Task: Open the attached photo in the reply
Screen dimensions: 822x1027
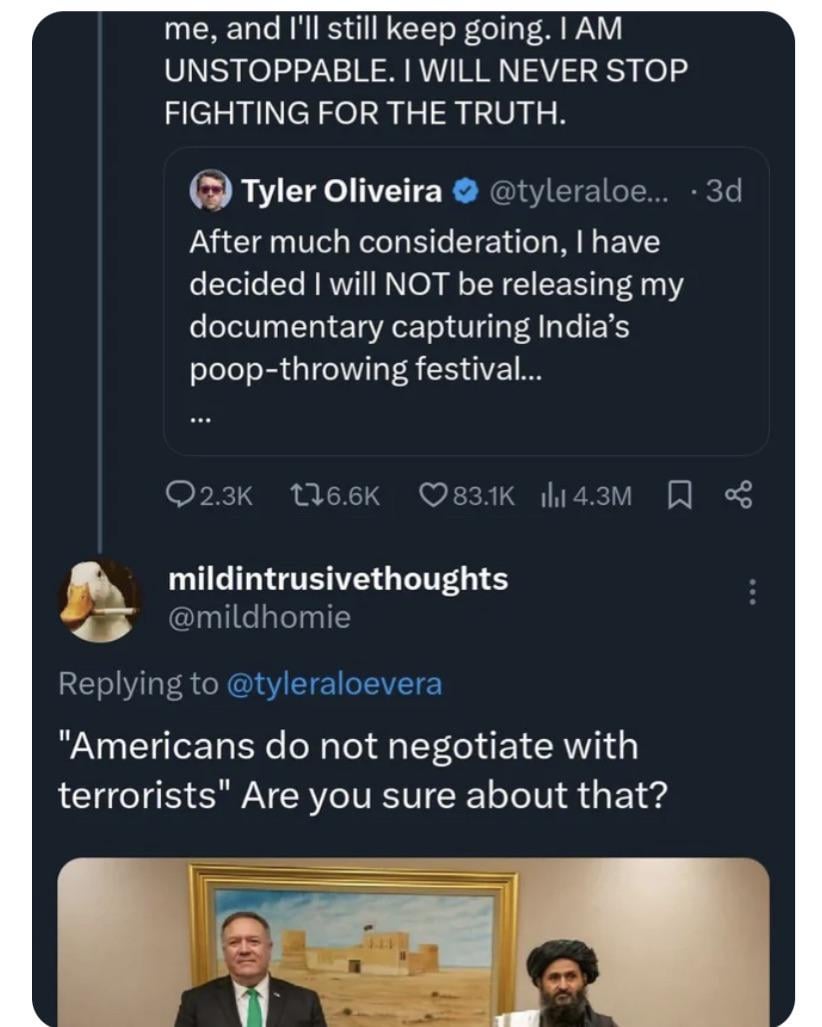Action: pyautogui.click(x=413, y=940)
